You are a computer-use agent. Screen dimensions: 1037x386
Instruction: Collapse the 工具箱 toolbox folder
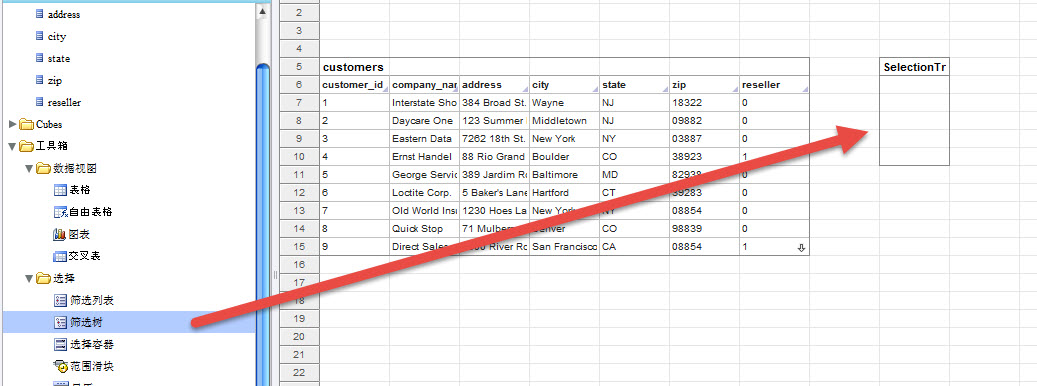(x=13, y=146)
